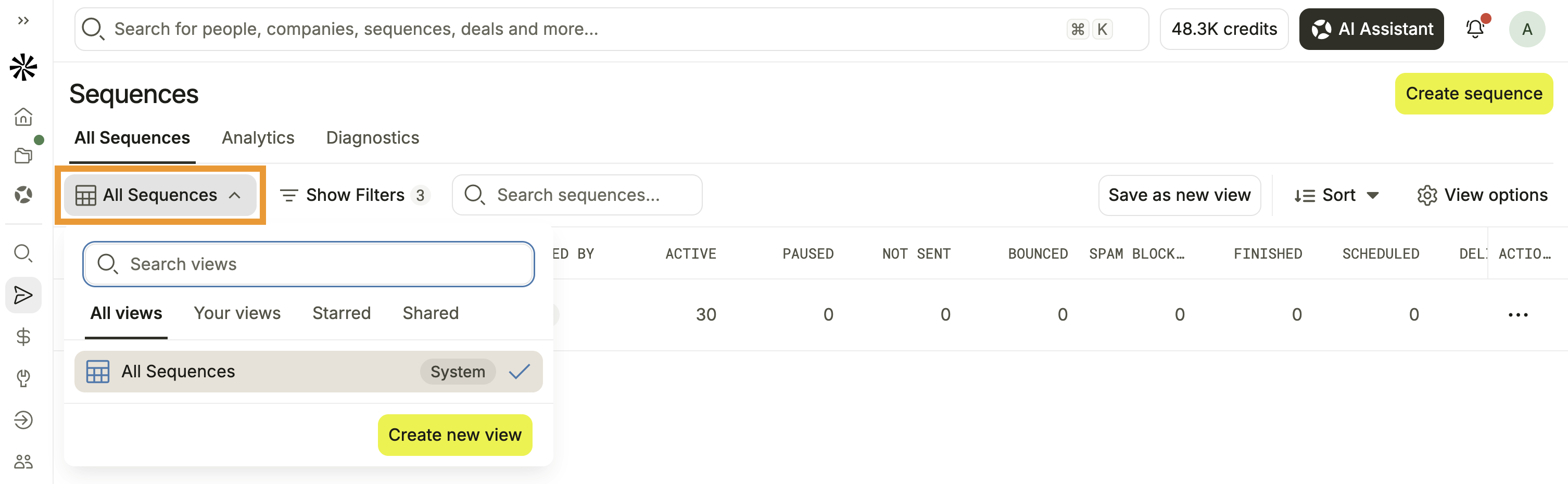This screenshot has height=484, width=1568.
Task: Open View options gear
Action: [x=1482, y=195]
